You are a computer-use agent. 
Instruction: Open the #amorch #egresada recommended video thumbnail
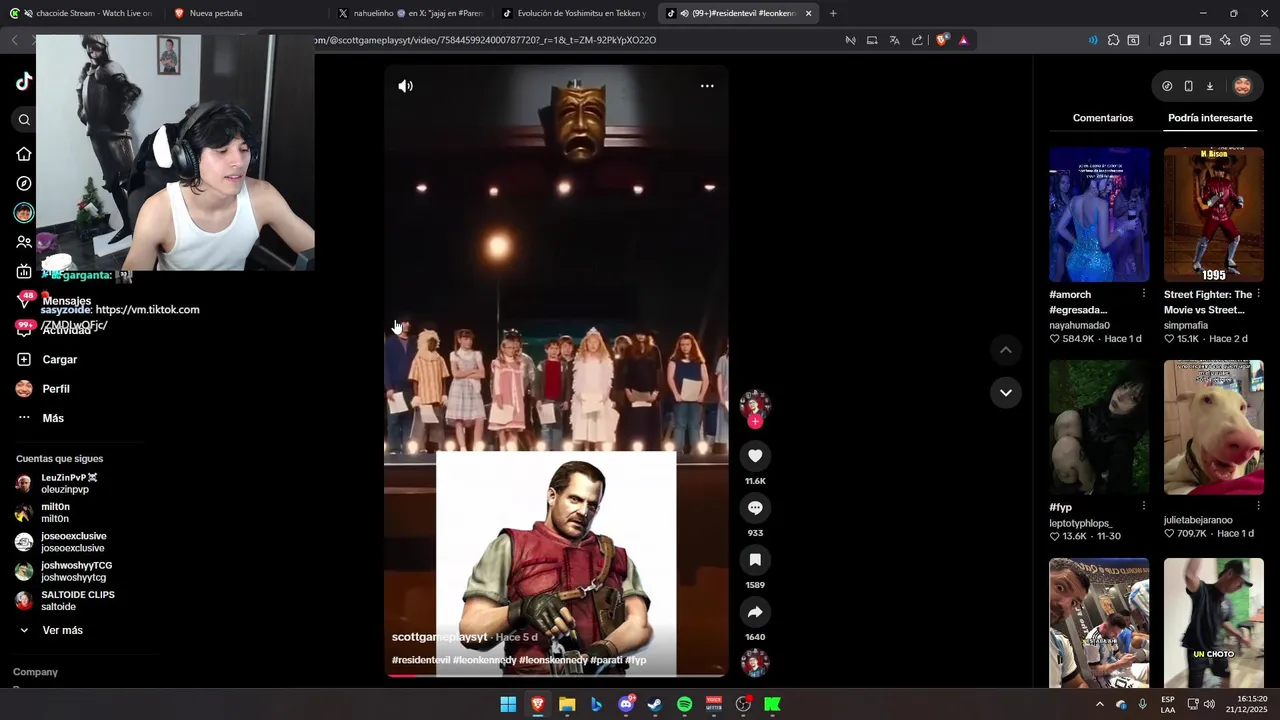pos(1099,215)
